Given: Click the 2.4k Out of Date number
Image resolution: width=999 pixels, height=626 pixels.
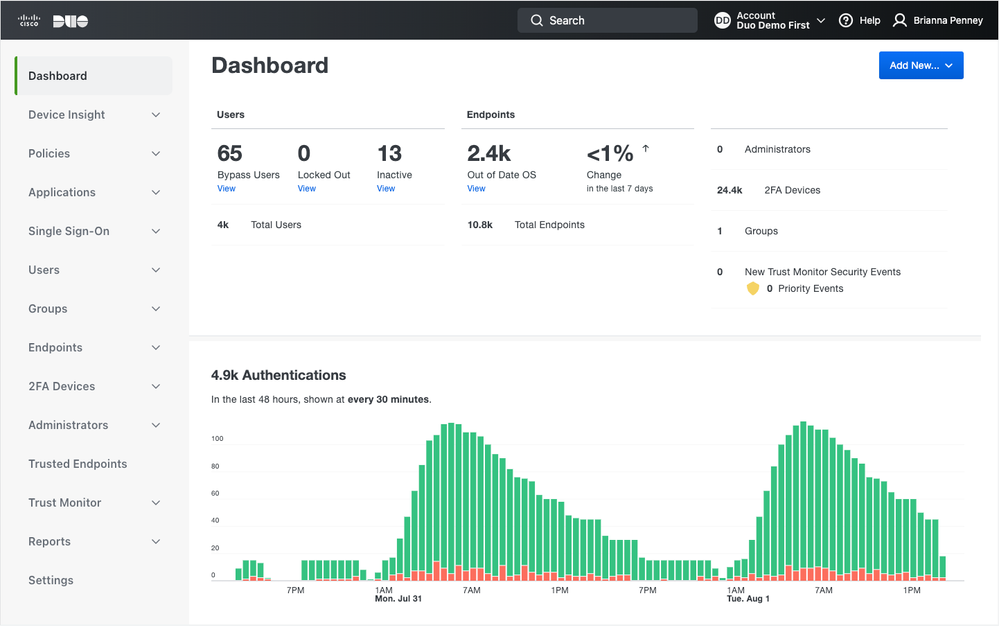Looking at the screenshot, I should [x=489, y=153].
